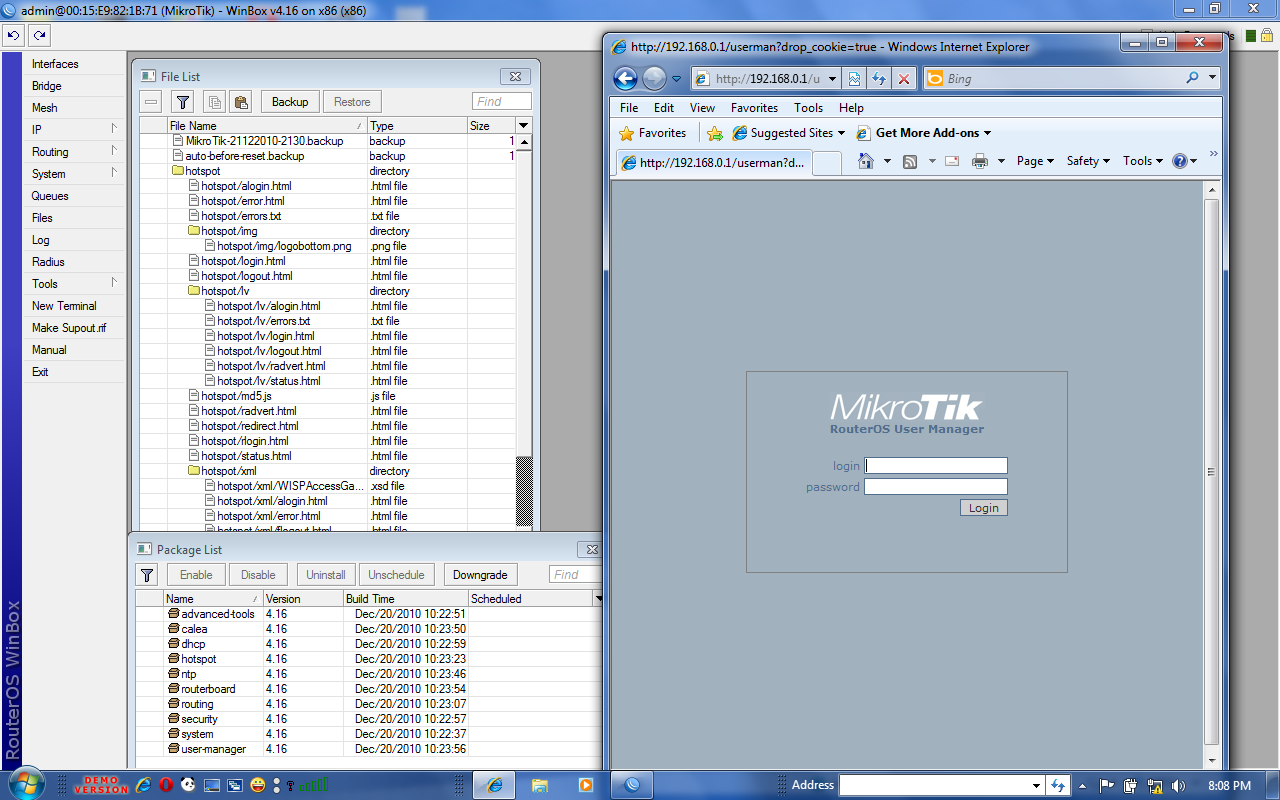The image size is (1280, 800).
Task: Click the IE button in the taskbar
Action: (494, 785)
